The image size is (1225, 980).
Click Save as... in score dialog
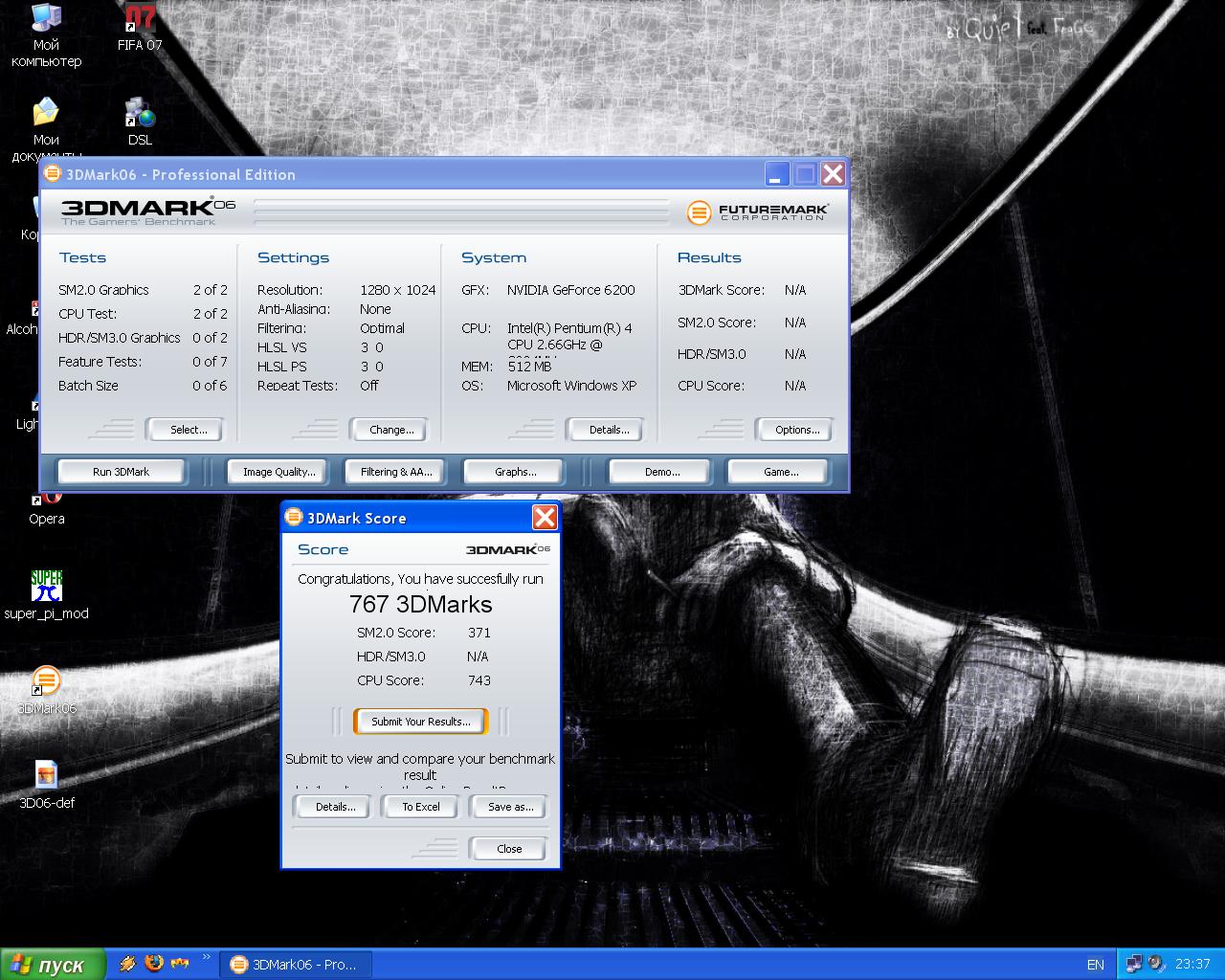(x=510, y=807)
